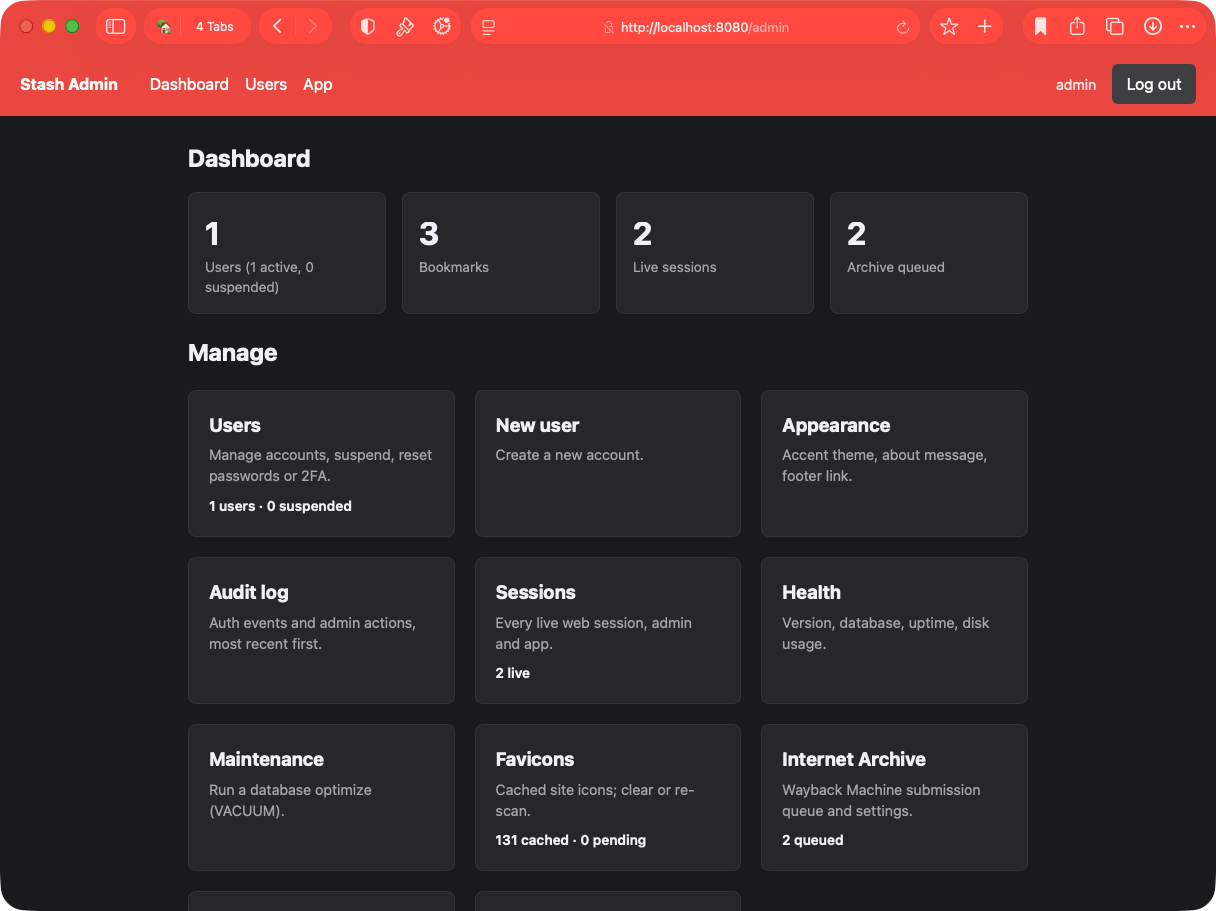Click the admin username in header
The height and width of the screenshot is (911, 1216).
(1076, 85)
